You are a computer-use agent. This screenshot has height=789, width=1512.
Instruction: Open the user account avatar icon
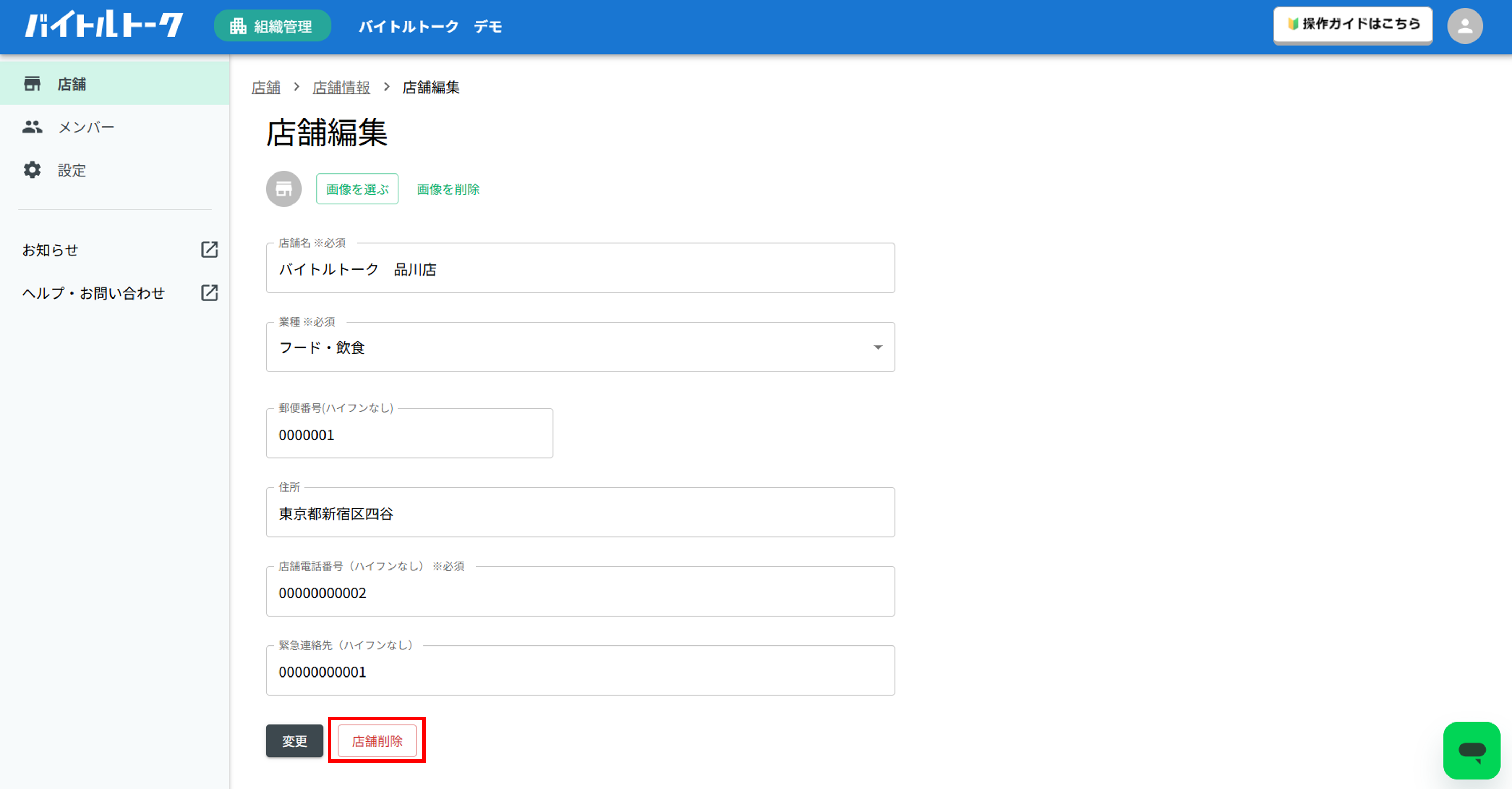(1465, 26)
